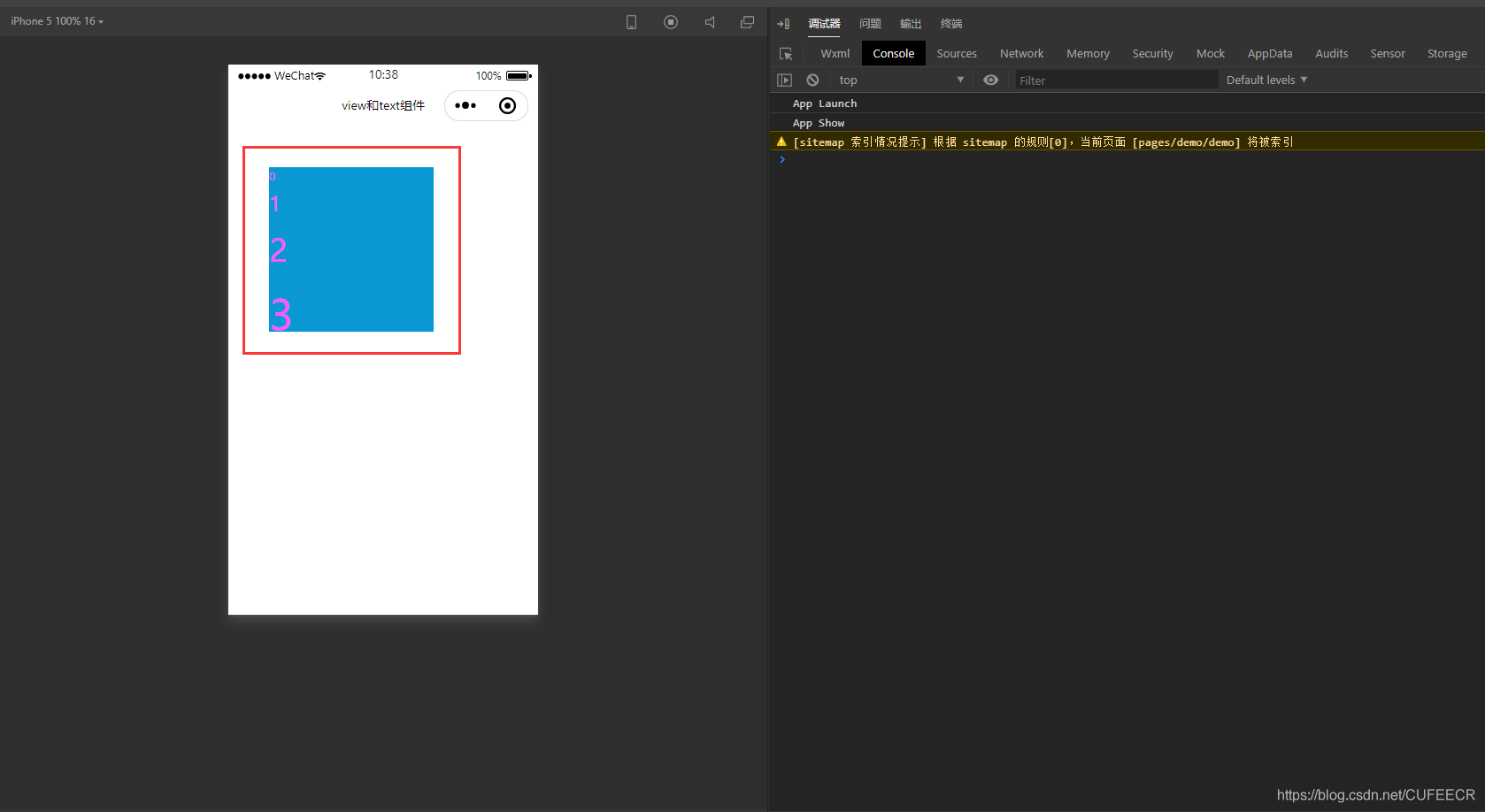Switch to the 问题 tab
The height and width of the screenshot is (812, 1485).
(870, 24)
